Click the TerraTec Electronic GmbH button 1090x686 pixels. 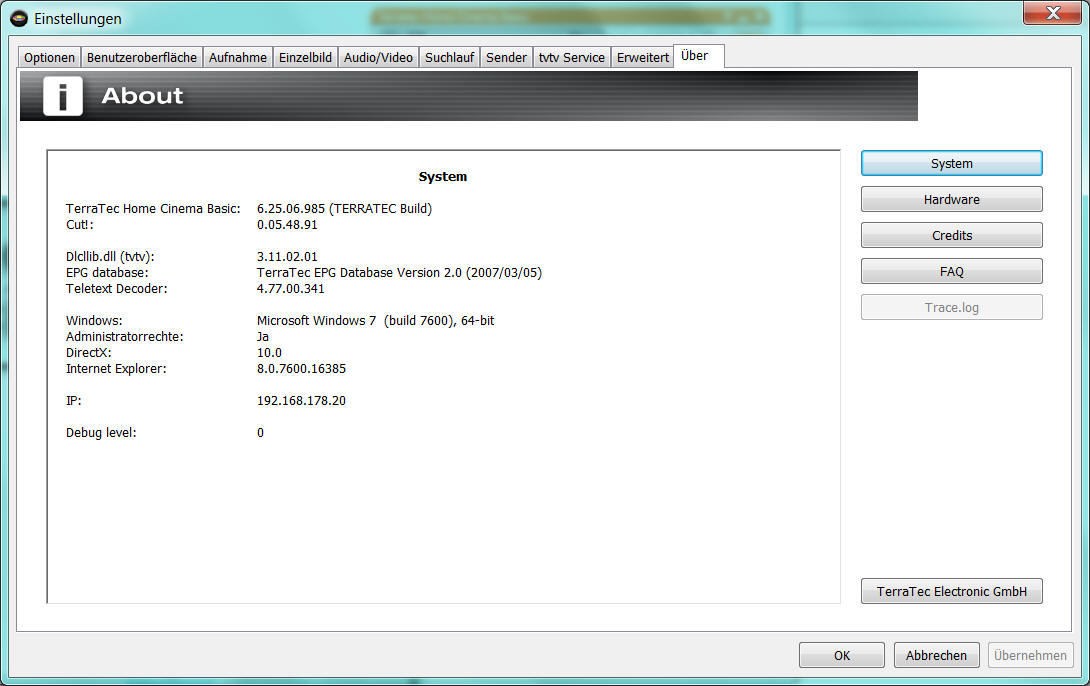pos(952,591)
